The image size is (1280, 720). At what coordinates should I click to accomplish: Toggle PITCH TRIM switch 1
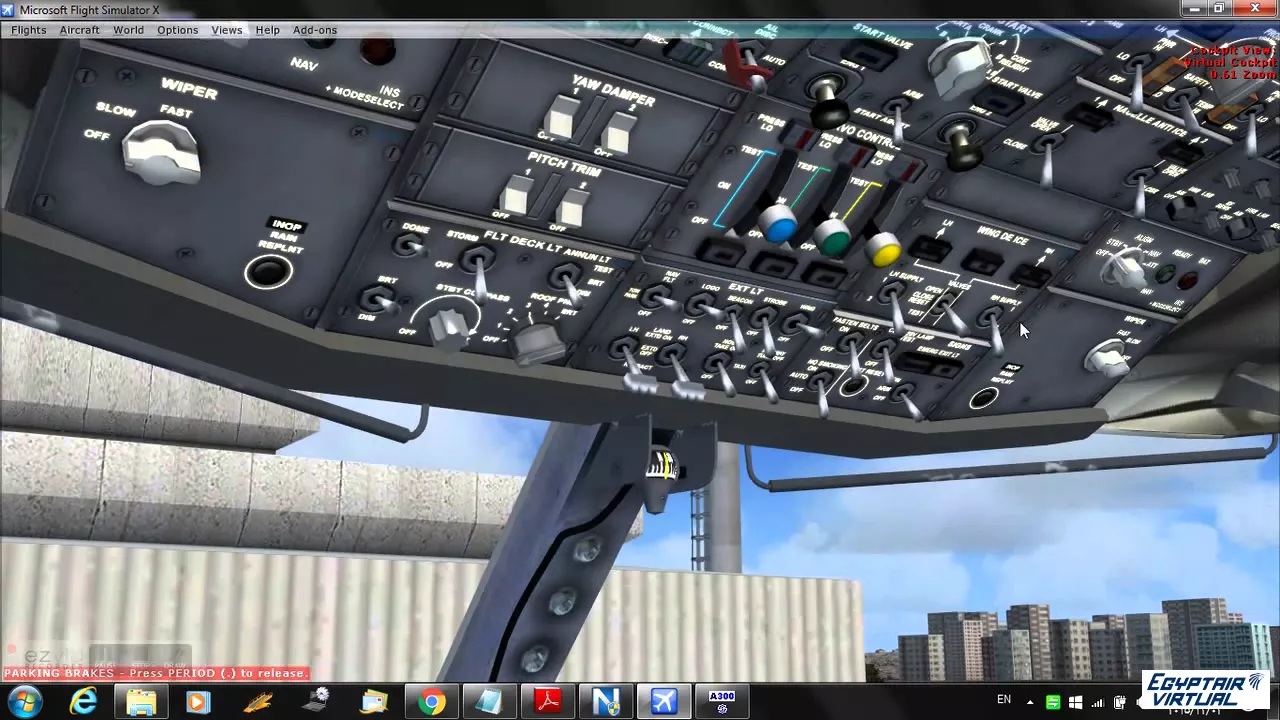pyautogui.click(x=515, y=194)
